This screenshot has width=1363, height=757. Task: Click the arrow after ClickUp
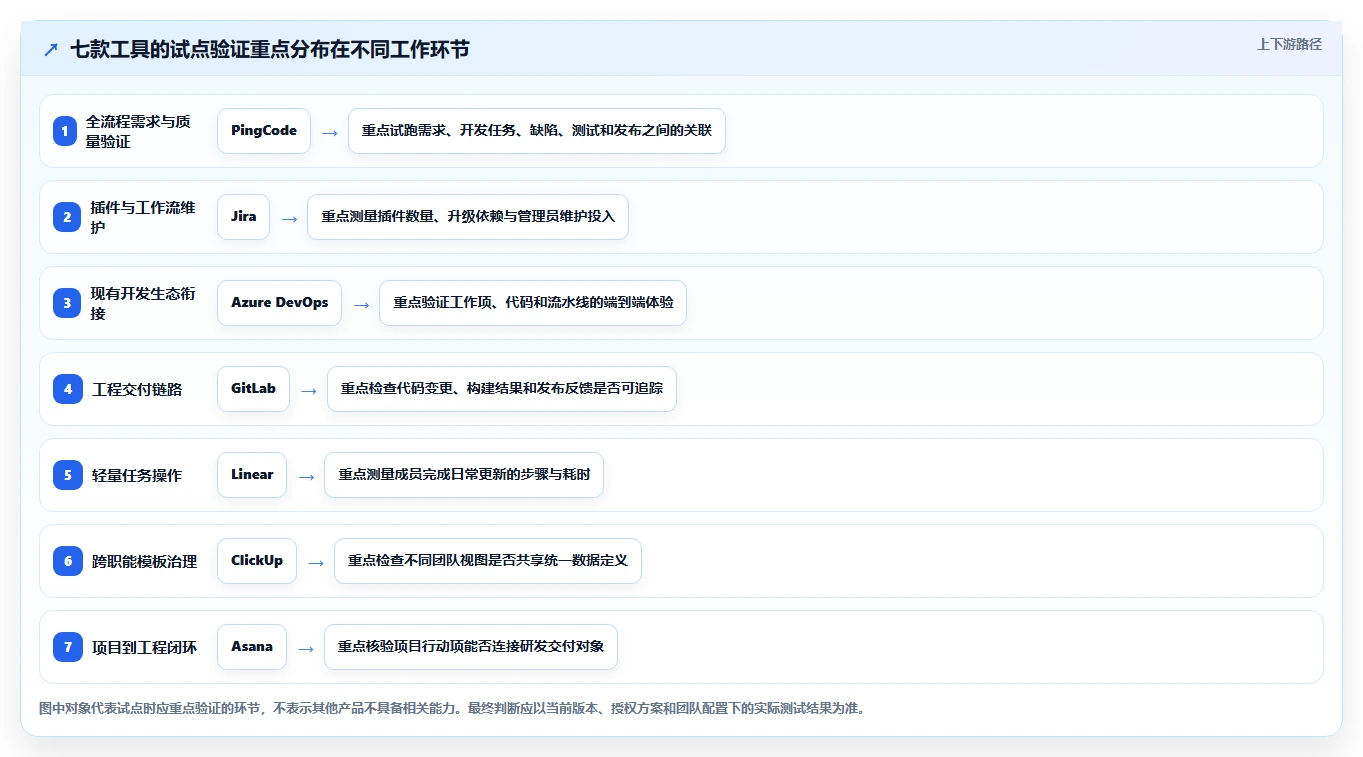[x=316, y=562]
